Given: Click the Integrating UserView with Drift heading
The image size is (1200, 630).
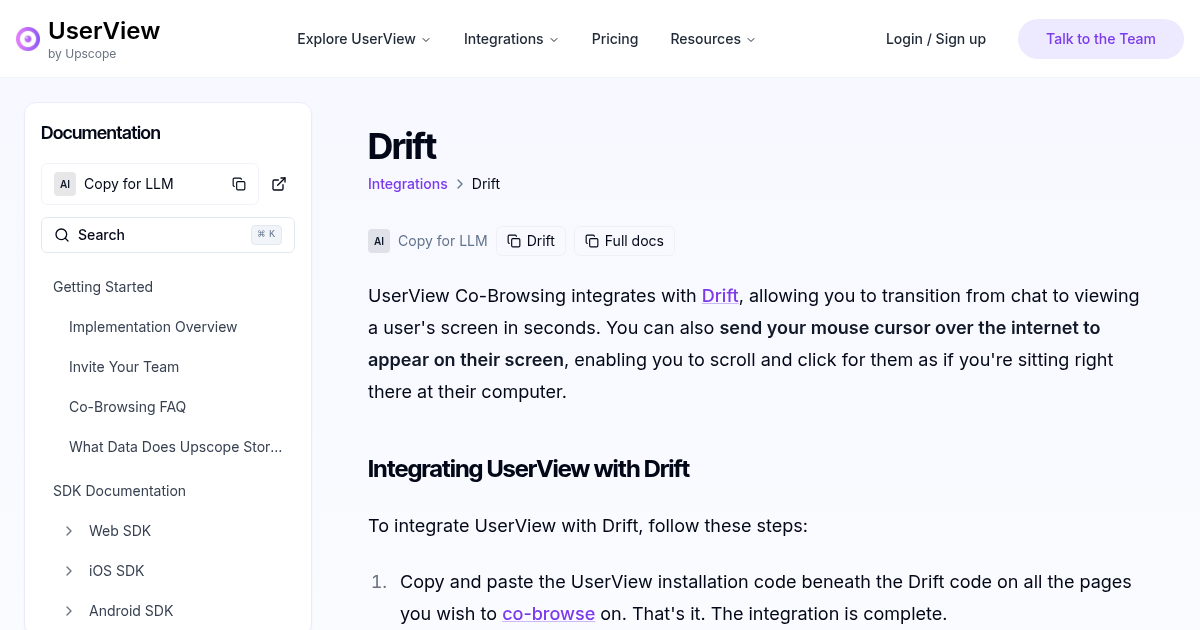Looking at the screenshot, I should (528, 469).
